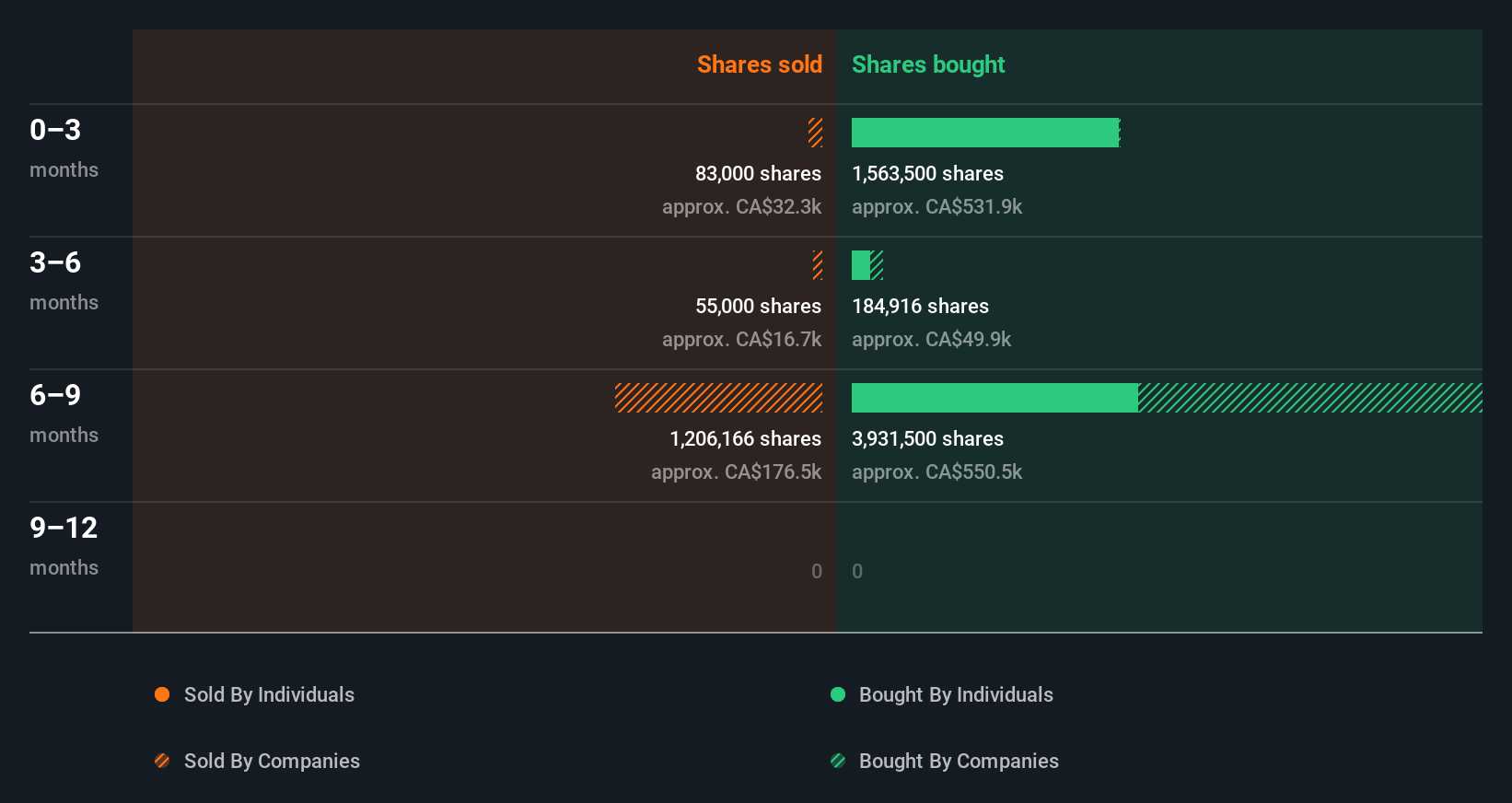This screenshot has height=803, width=1512.
Task: Select the Sold By Individuals legend label
Action: pyautogui.click(x=269, y=694)
